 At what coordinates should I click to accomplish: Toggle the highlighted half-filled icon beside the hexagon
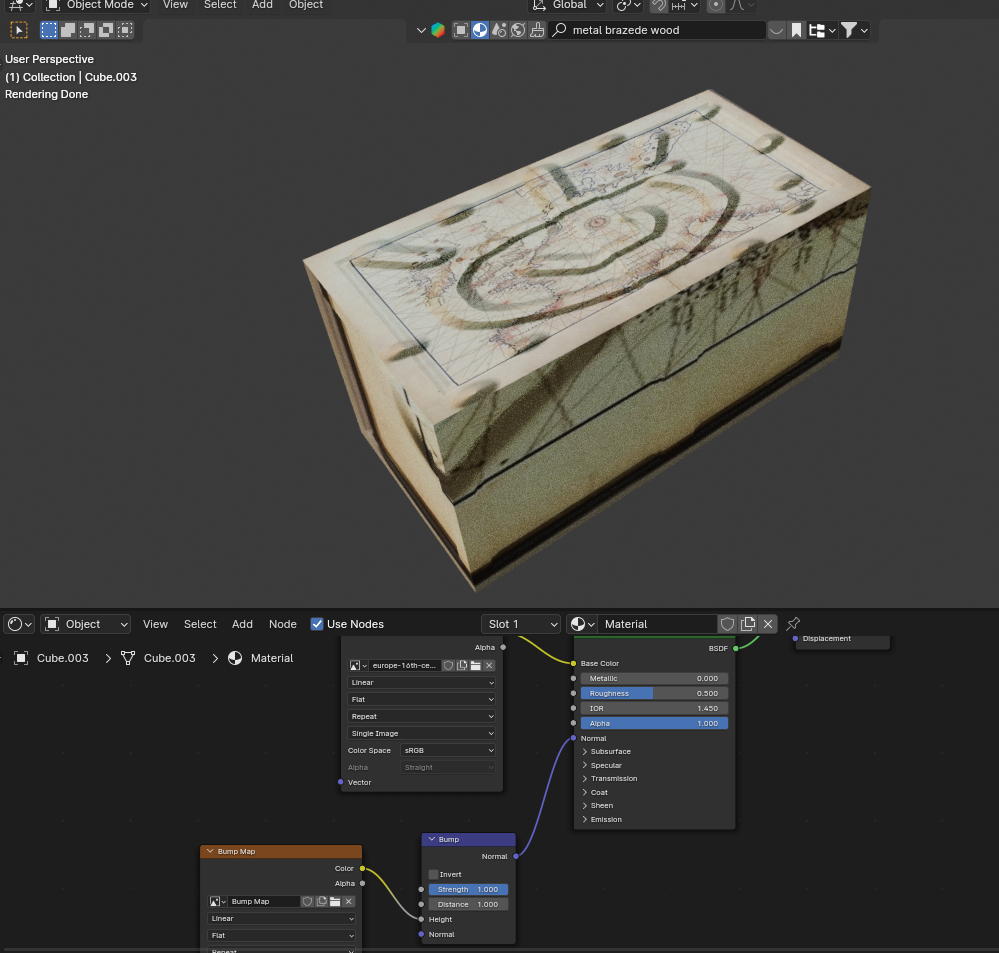click(480, 30)
